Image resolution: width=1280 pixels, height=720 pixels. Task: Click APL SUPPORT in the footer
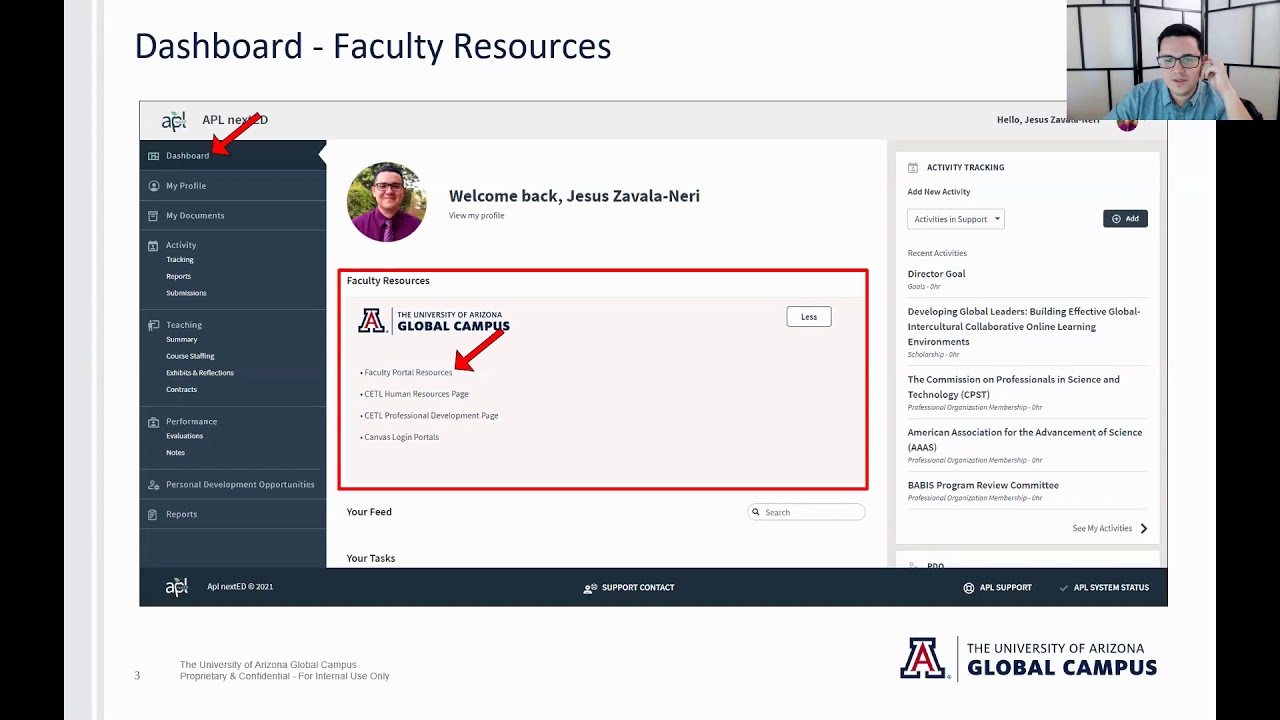click(x=1005, y=588)
